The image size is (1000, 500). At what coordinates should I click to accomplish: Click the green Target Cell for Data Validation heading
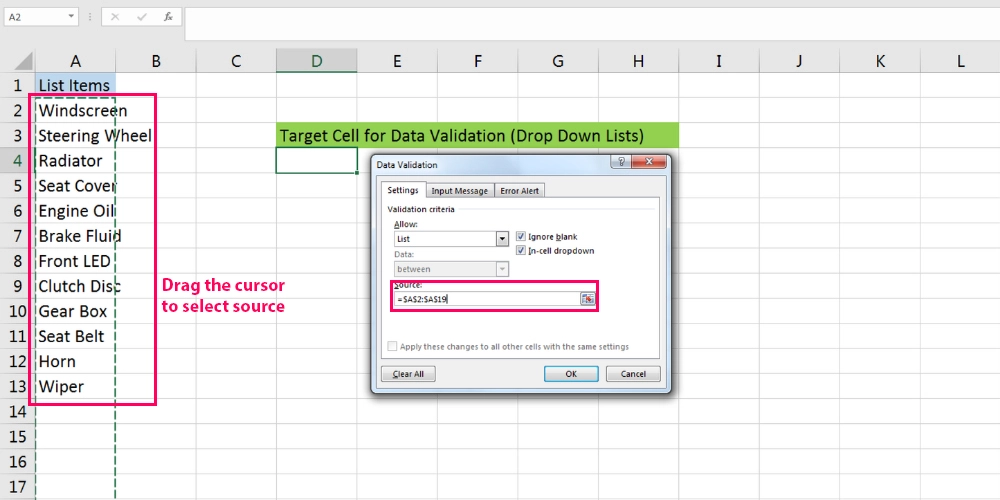[478, 135]
